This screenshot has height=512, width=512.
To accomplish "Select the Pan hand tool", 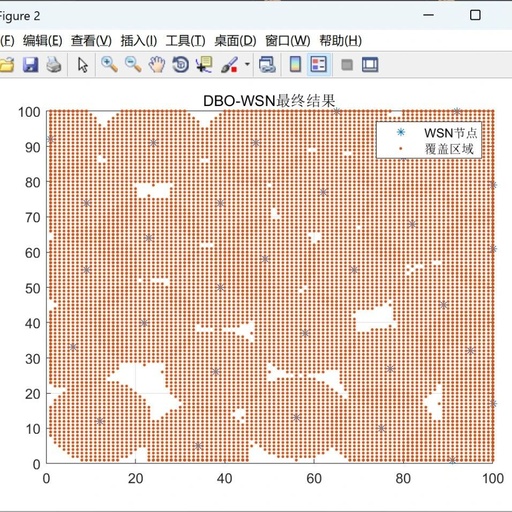I will 157,65.
